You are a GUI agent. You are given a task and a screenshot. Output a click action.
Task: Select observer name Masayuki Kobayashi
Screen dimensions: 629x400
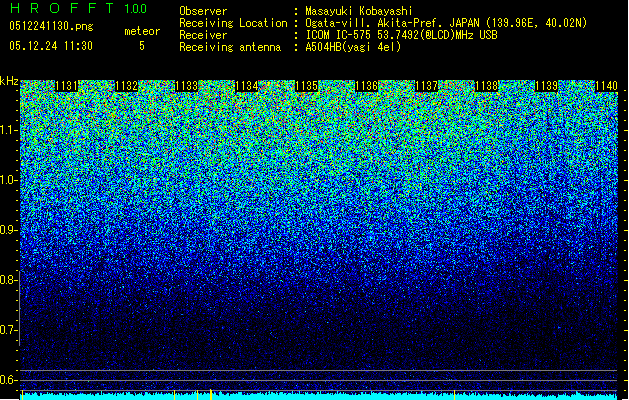pos(359,11)
